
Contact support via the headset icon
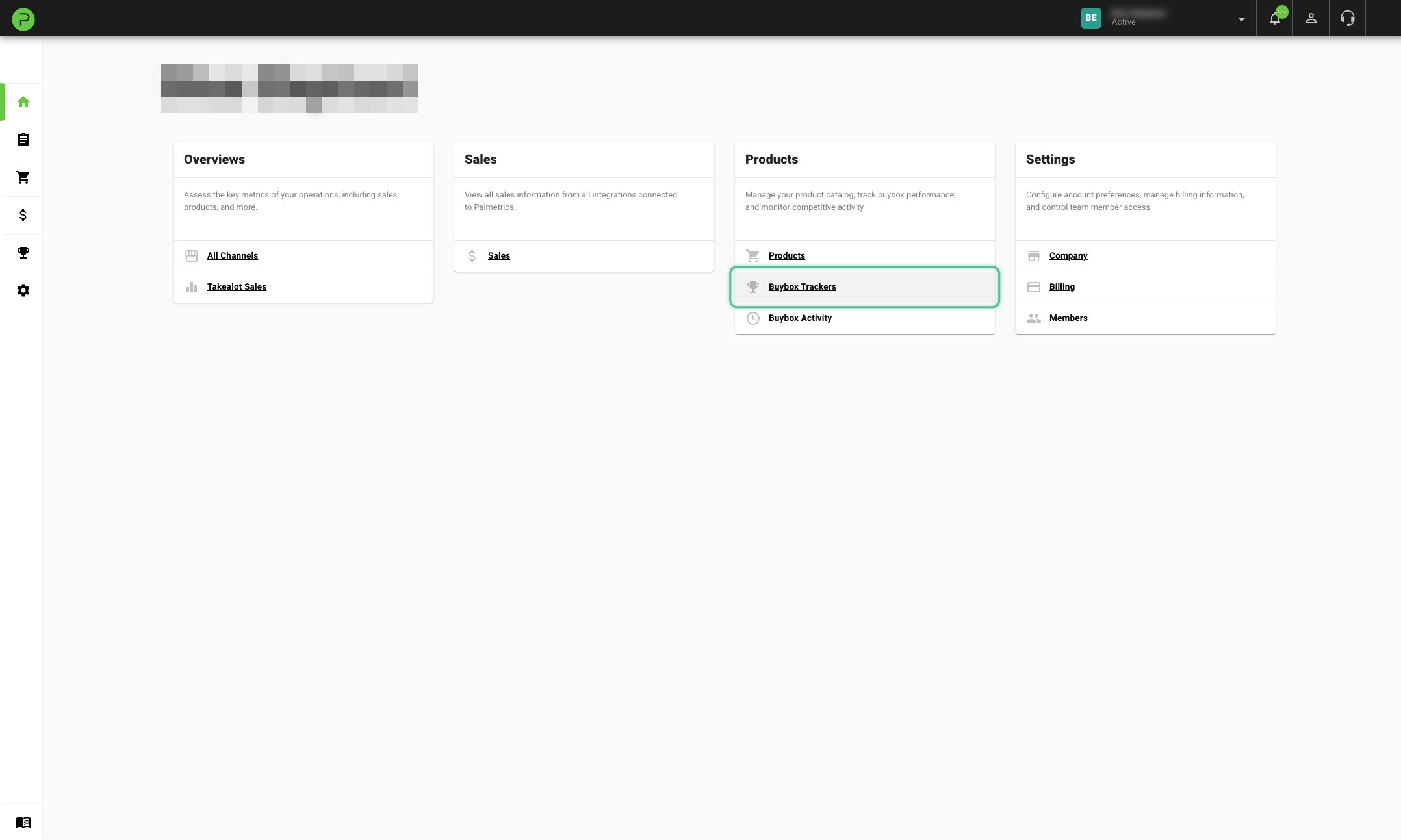point(1347,18)
